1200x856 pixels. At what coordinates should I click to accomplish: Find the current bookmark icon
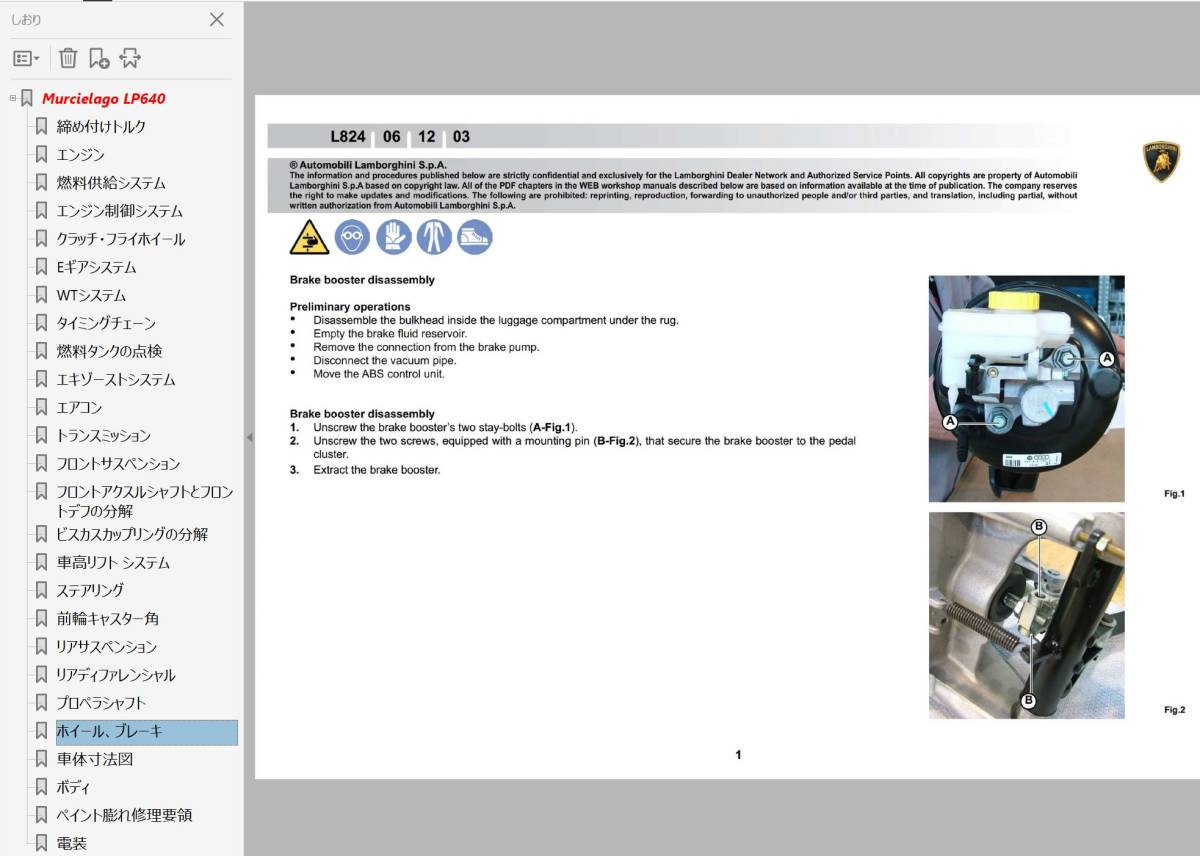point(130,58)
